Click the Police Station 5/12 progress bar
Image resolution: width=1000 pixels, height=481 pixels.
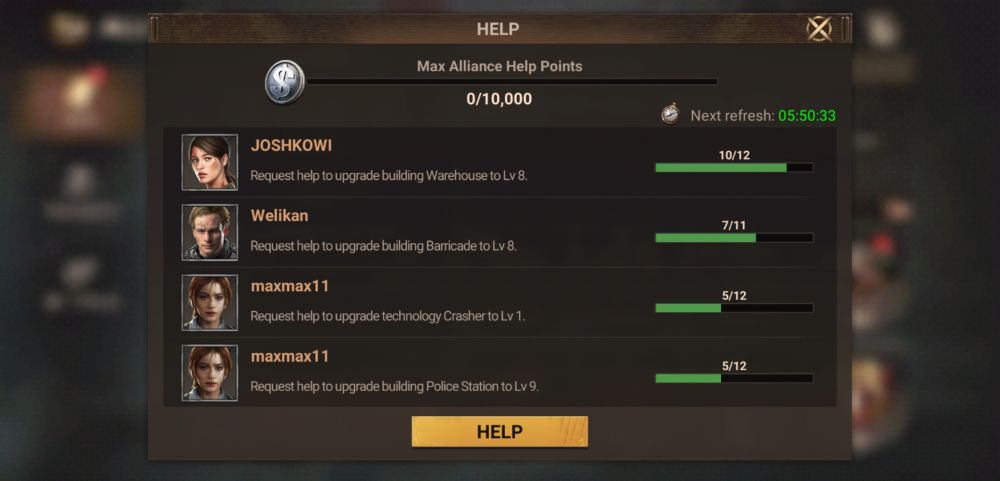click(x=734, y=378)
